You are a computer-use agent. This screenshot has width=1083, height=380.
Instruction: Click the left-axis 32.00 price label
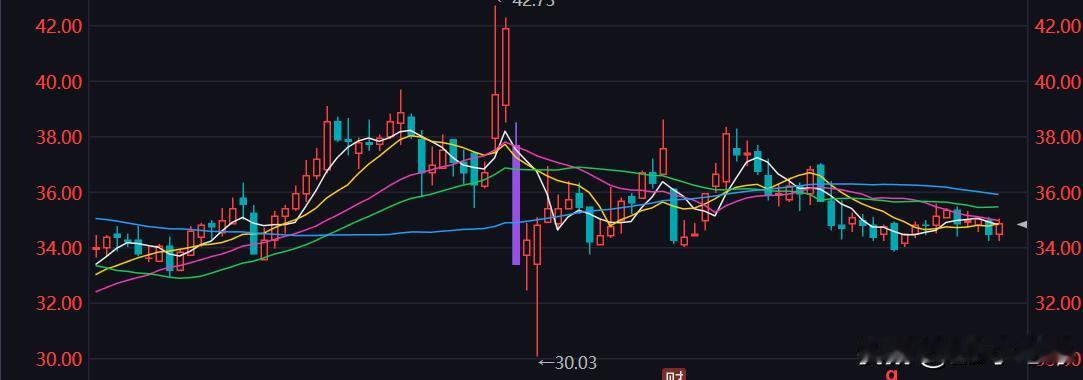[x=59, y=303]
